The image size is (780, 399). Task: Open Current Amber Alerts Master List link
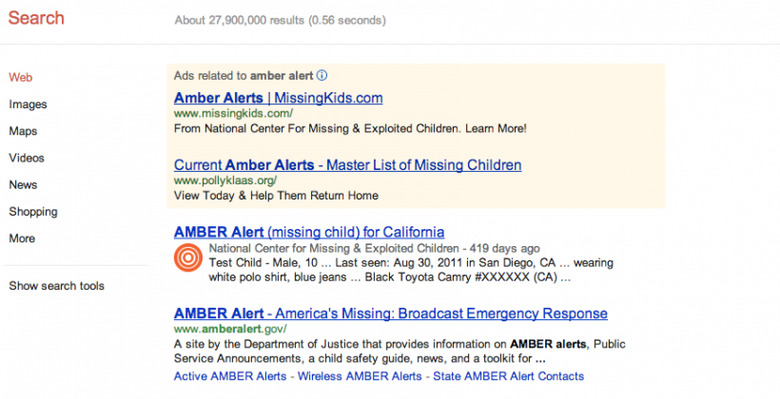coord(348,165)
